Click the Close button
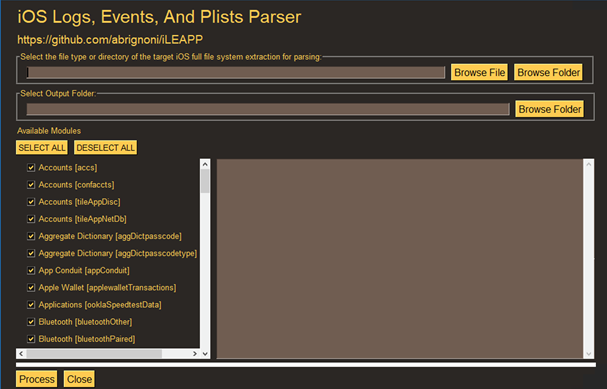 [x=79, y=379]
